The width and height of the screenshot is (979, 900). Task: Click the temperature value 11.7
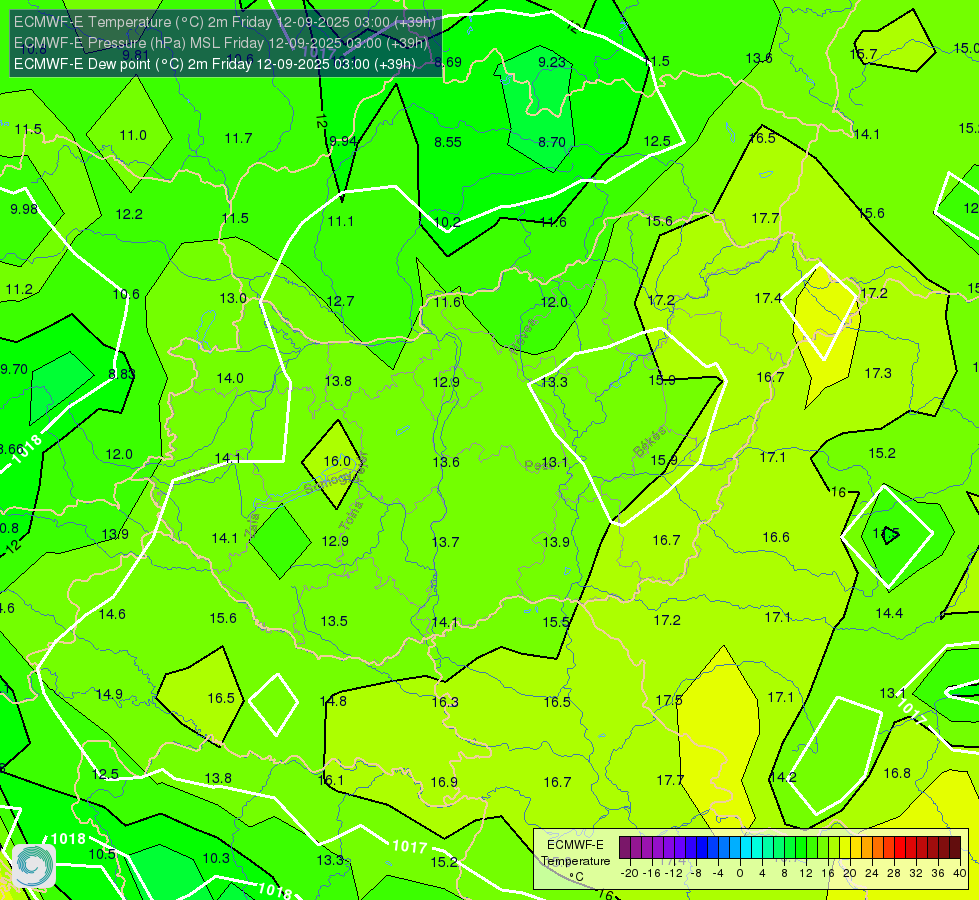coord(238,138)
